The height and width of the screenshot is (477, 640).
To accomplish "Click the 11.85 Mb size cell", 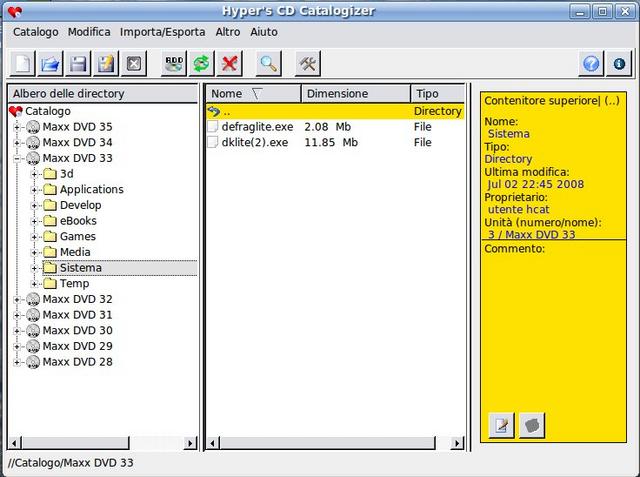I will (331, 142).
